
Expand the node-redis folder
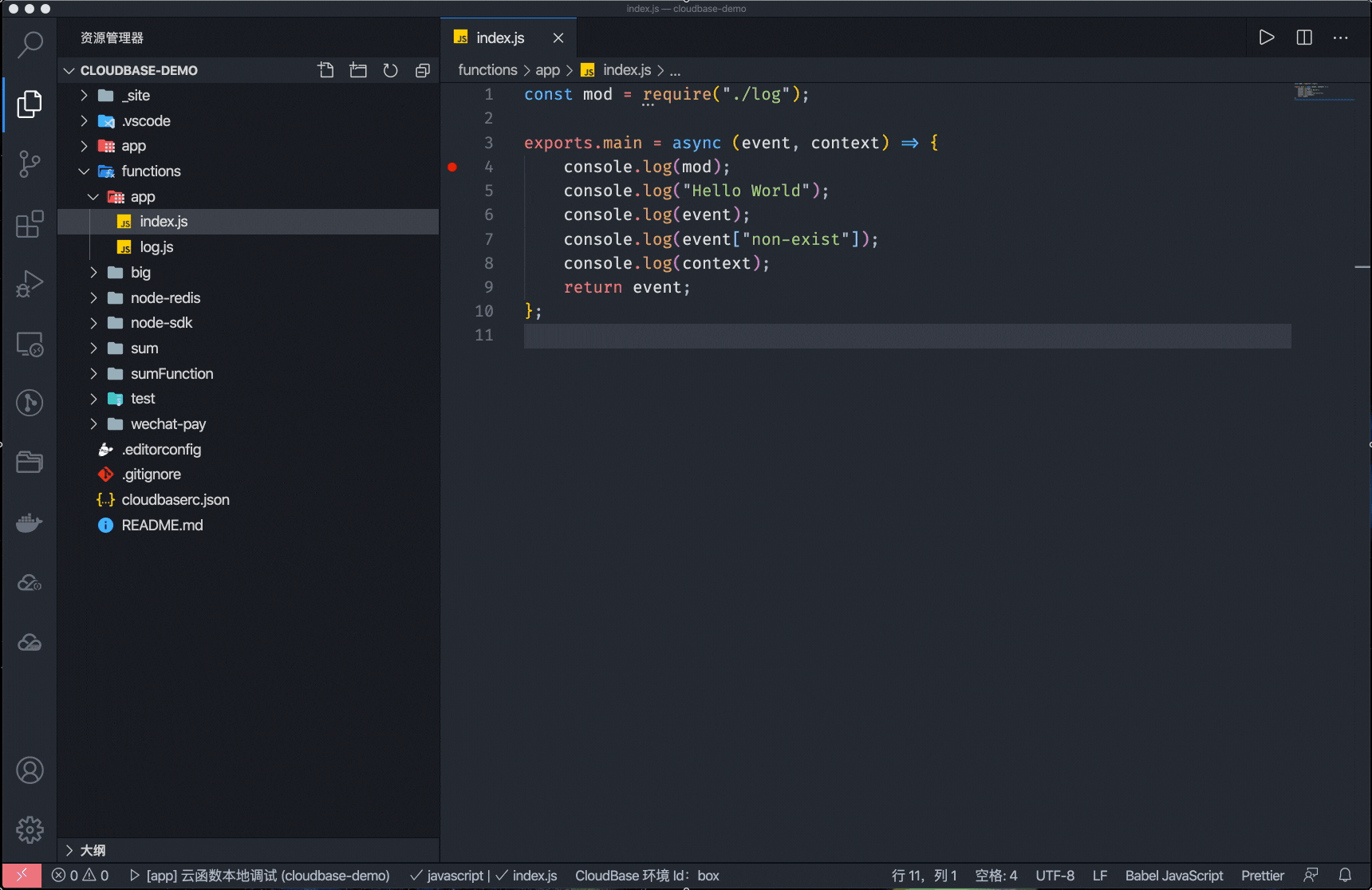(93, 297)
